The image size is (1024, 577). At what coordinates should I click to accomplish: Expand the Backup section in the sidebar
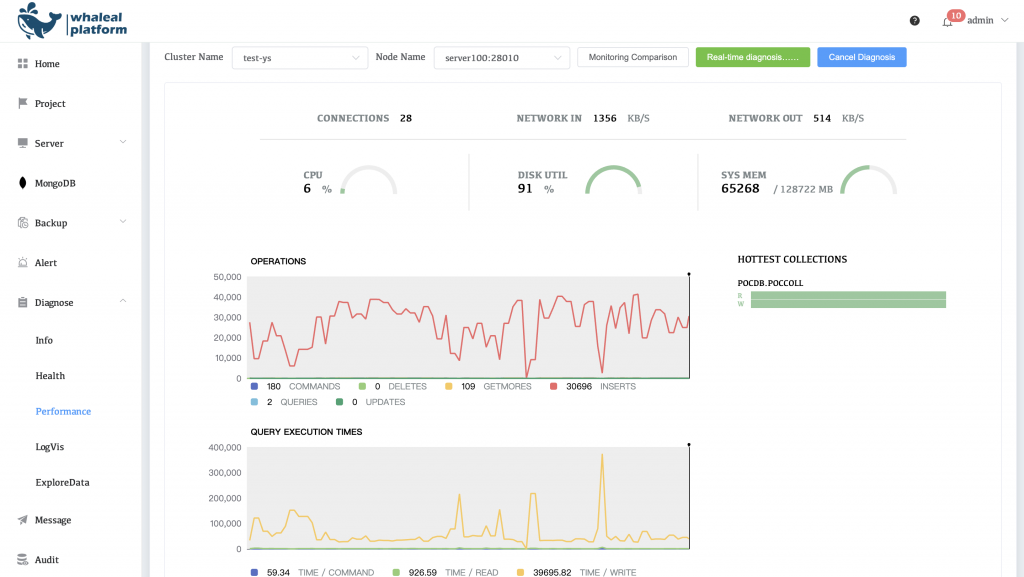tap(24, 223)
